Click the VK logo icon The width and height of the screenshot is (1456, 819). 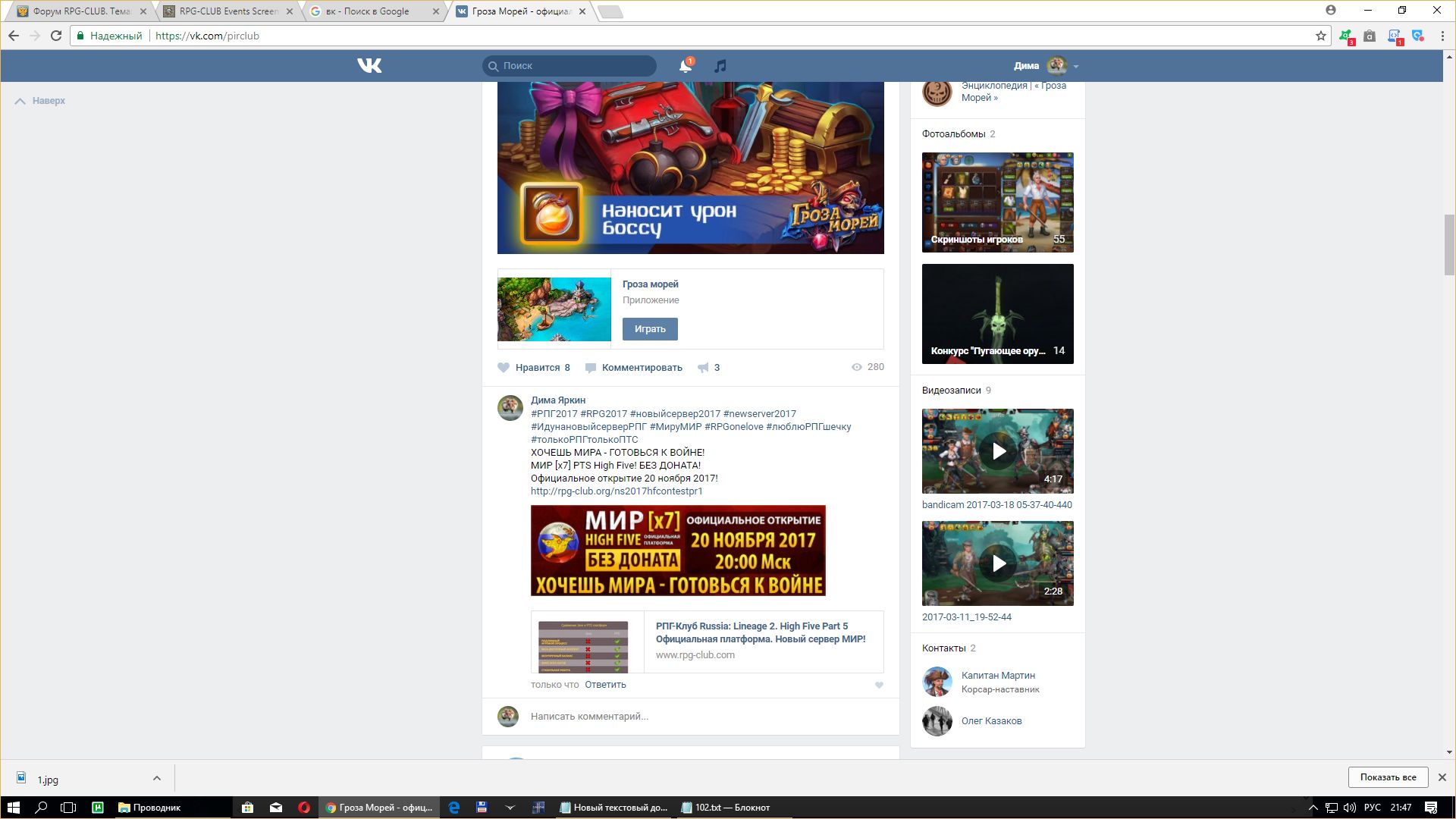[x=369, y=66]
